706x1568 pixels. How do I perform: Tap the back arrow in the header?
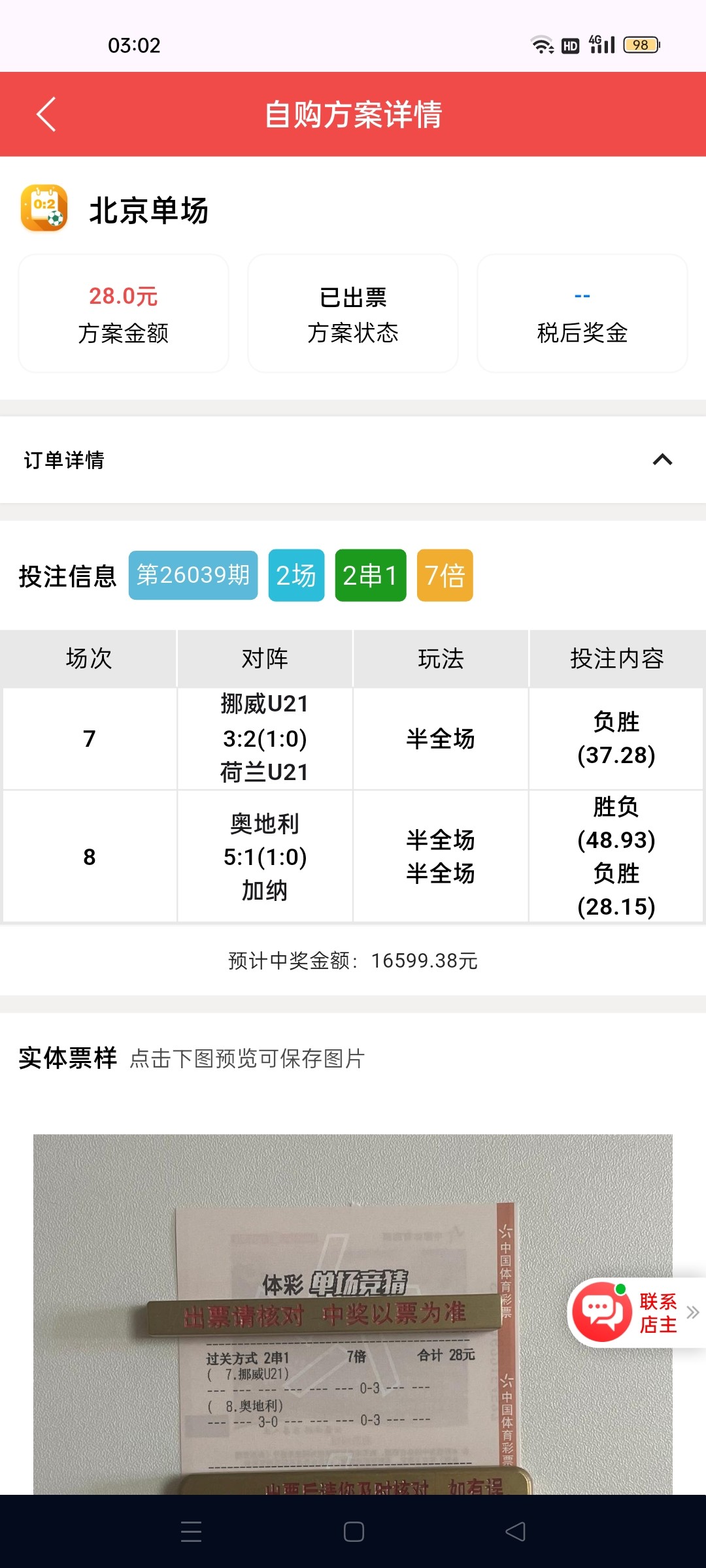[x=46, y=114]
